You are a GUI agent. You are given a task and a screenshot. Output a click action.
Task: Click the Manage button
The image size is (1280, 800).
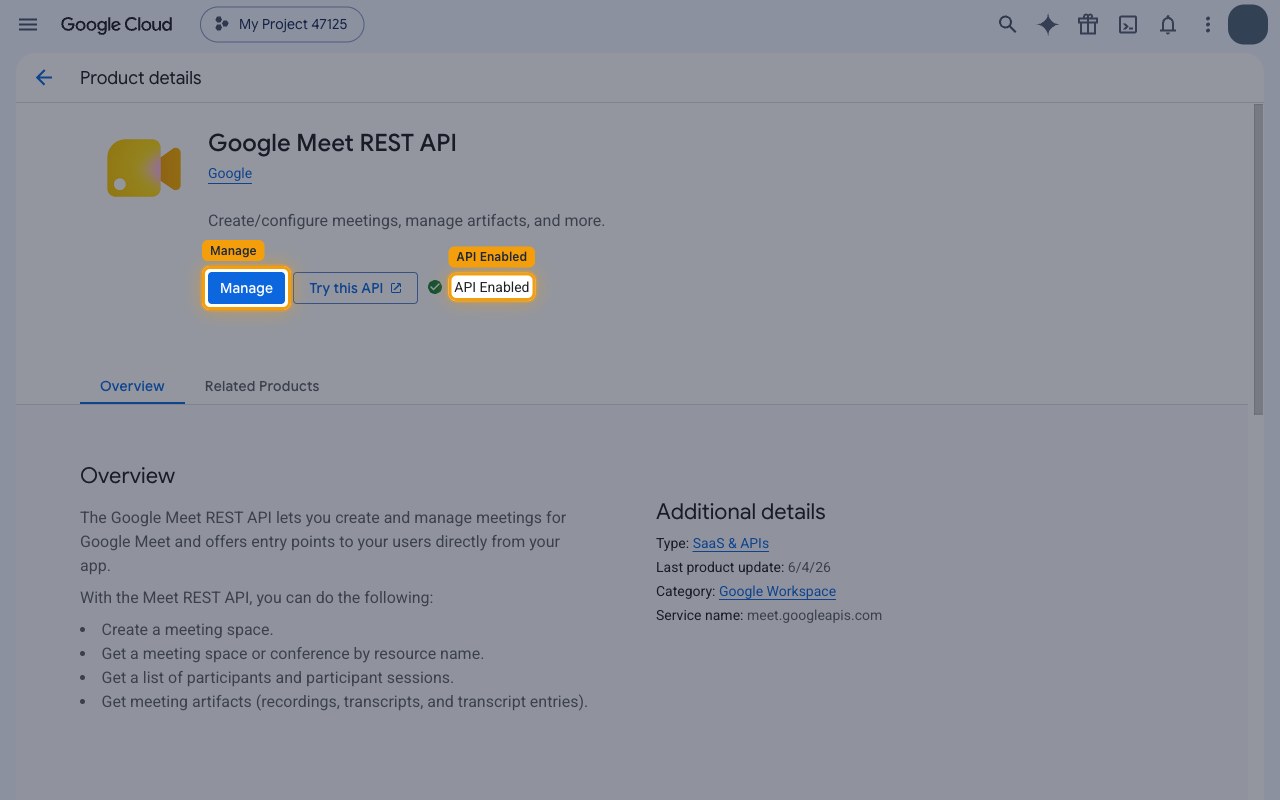(x=246, y=288)
